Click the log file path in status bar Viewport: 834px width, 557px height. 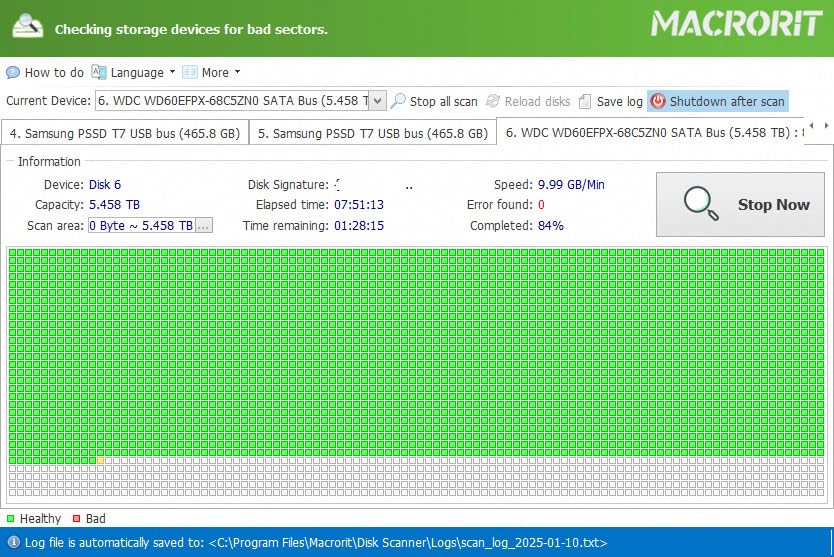click(408, 543)
